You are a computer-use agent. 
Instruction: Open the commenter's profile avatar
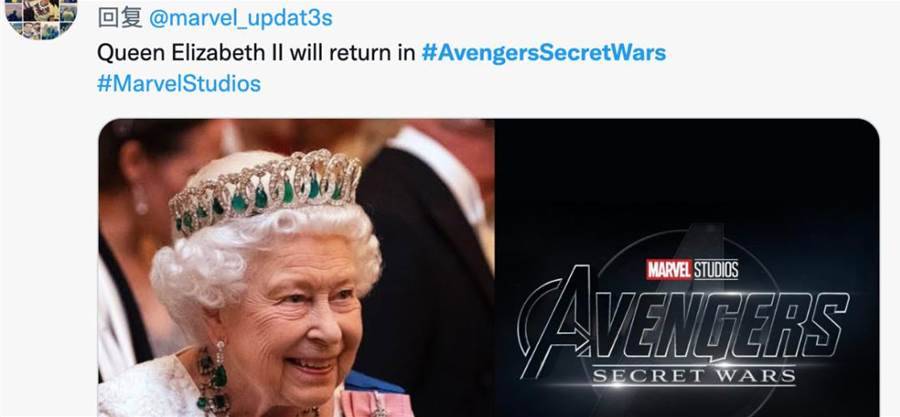(x=41, y=18)
